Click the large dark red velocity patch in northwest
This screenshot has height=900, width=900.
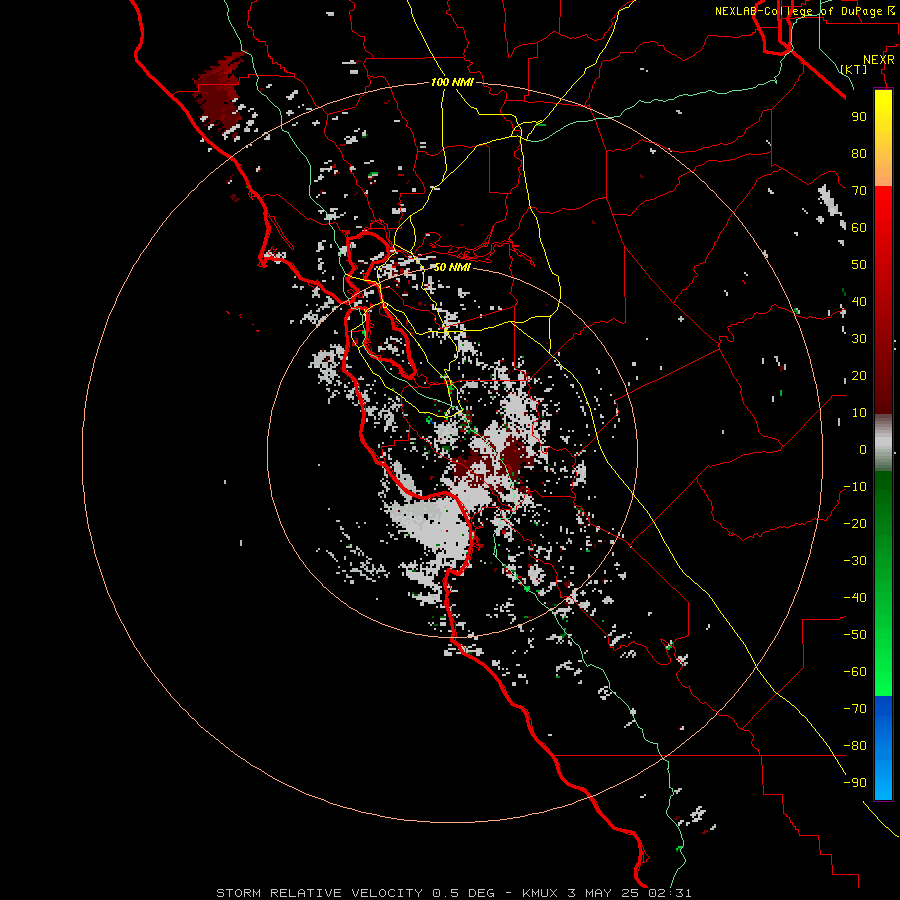point(217,92)
